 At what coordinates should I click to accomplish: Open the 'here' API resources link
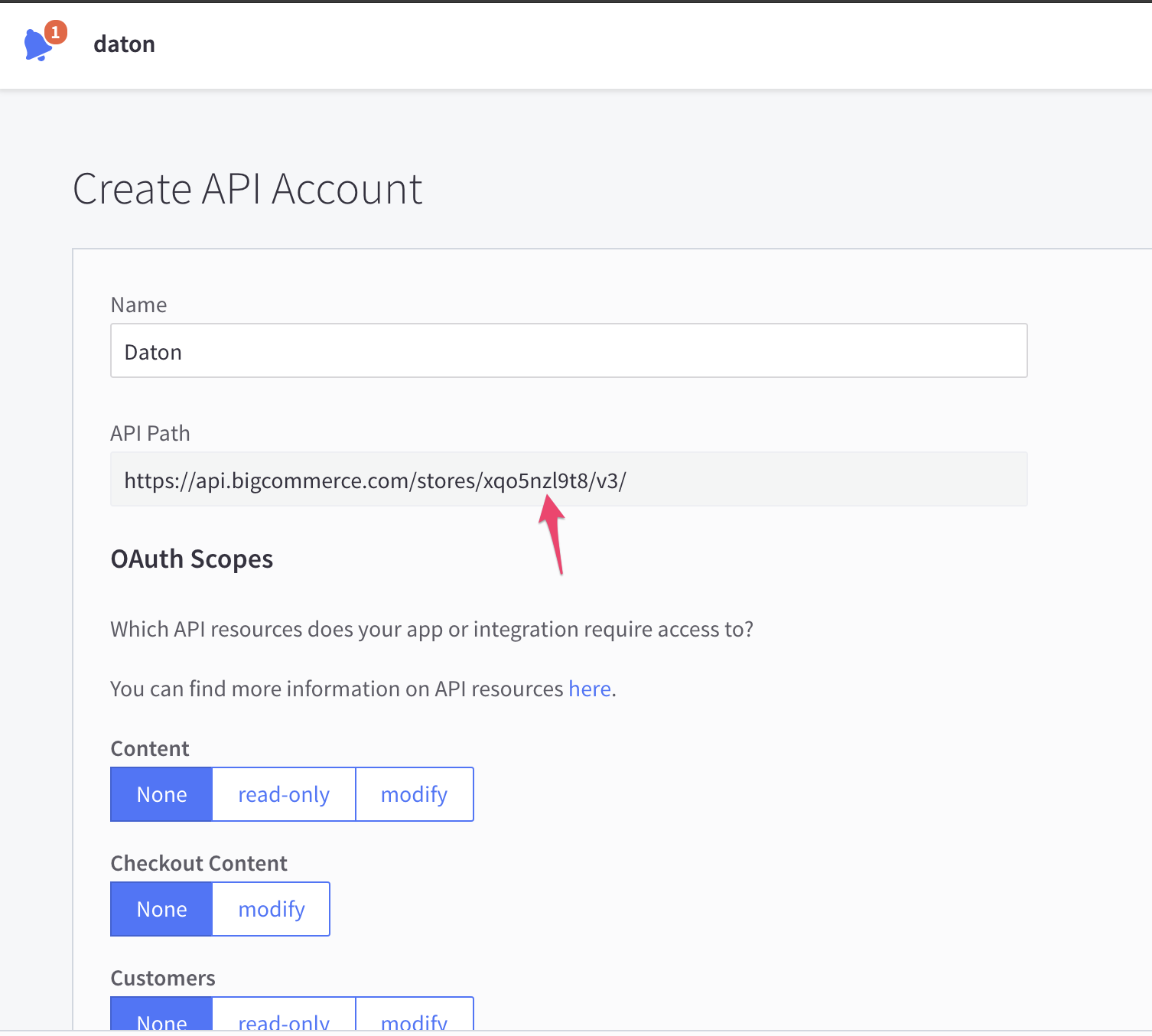point(589,689)
